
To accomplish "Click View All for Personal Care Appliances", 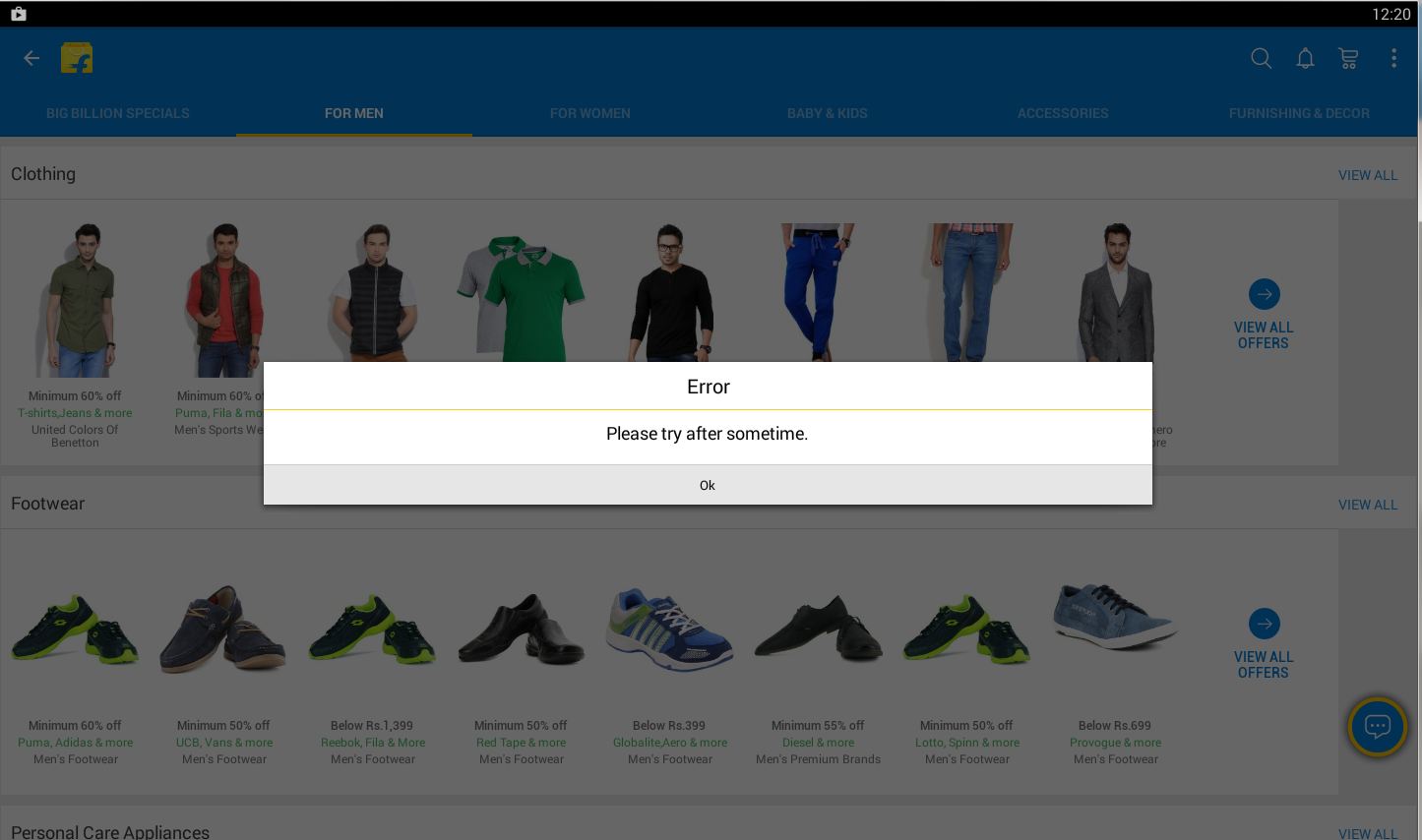I will pyautogui.click(x=1368, y=833).
